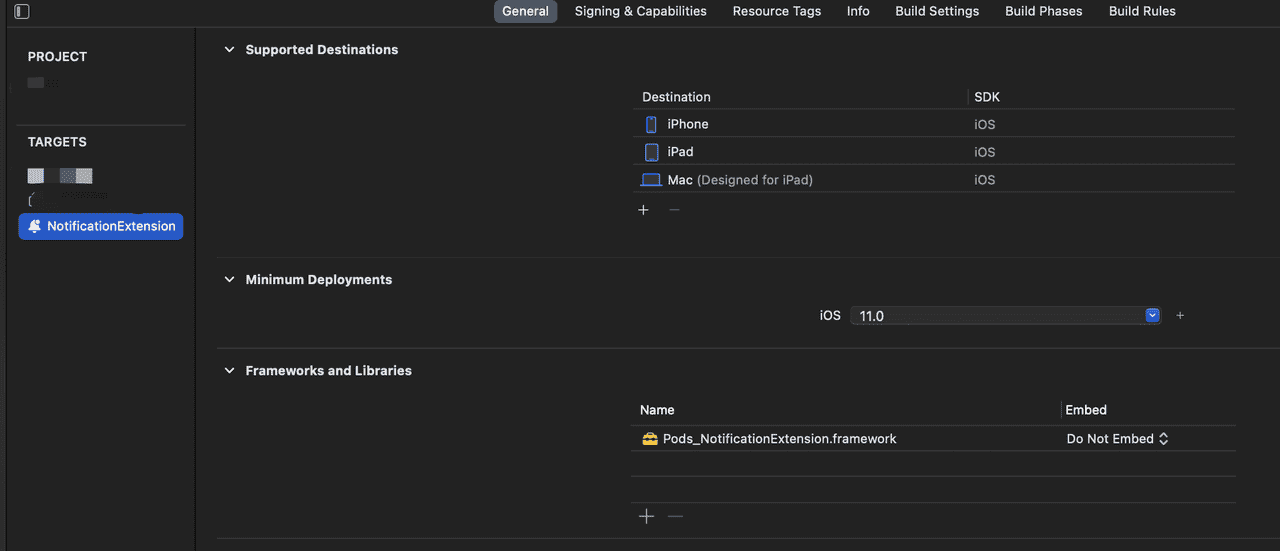Screen dimensions: 1280x551
Task: Click the Mac laptop destination icon
Action: click(x=651, y=180)
